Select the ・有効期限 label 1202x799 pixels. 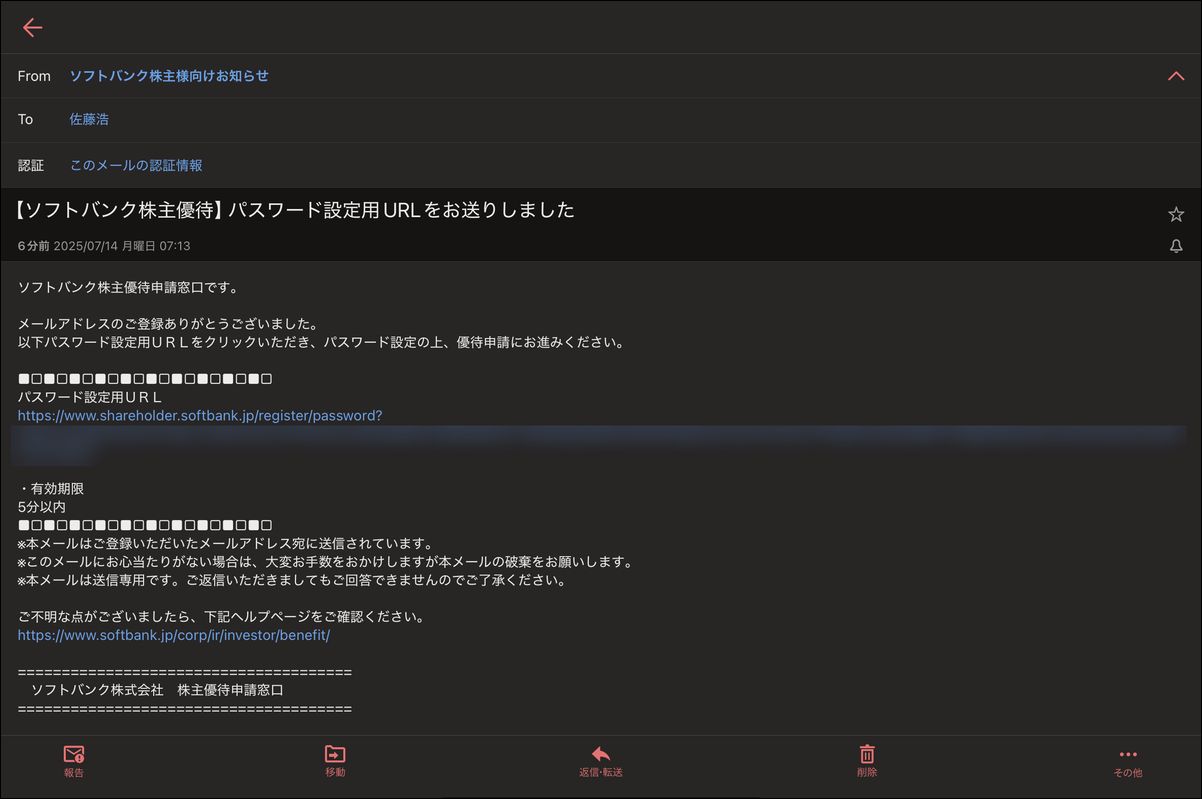point(51,489)
